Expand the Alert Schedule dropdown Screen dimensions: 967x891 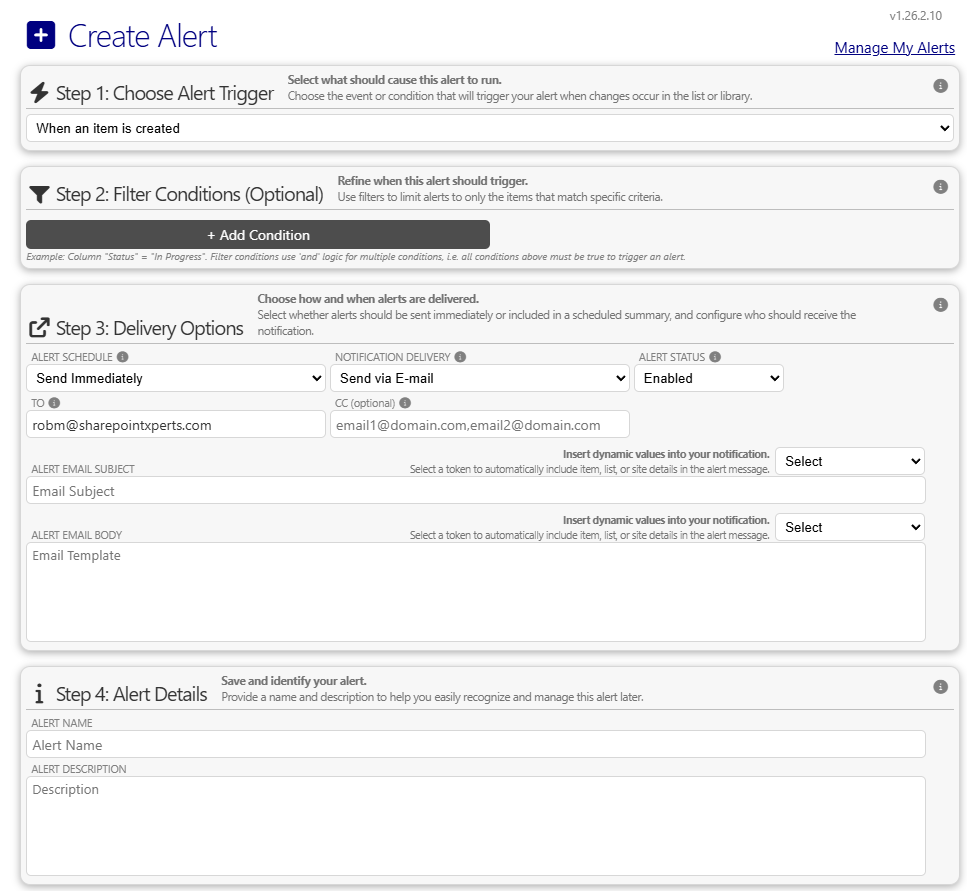[175, 378]
